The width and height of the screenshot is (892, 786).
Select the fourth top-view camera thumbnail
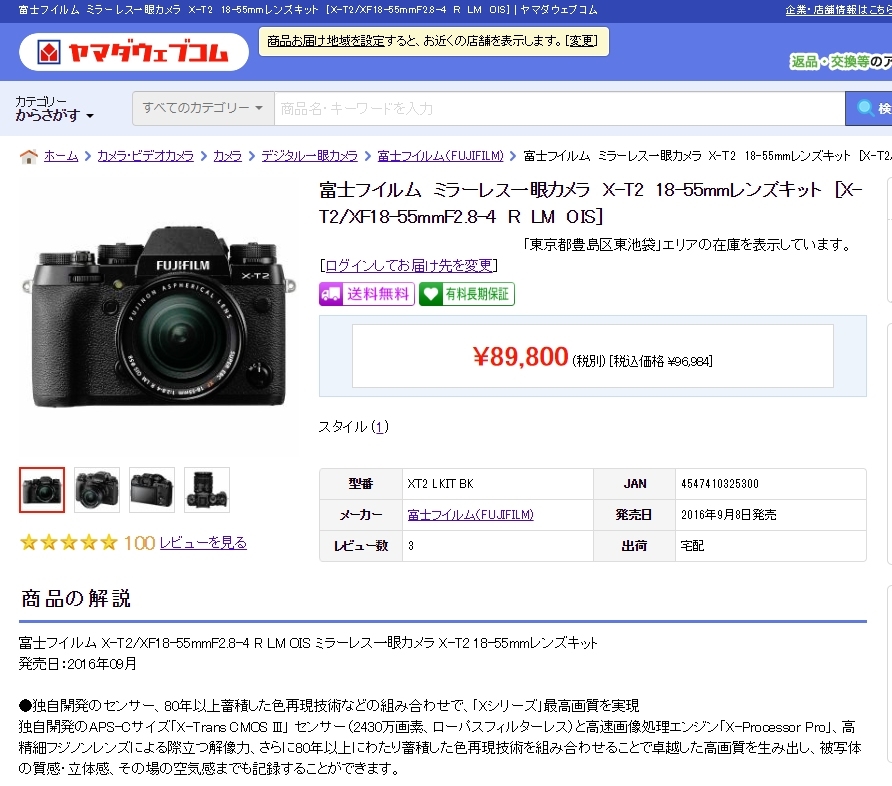click(x=207, y=490)
